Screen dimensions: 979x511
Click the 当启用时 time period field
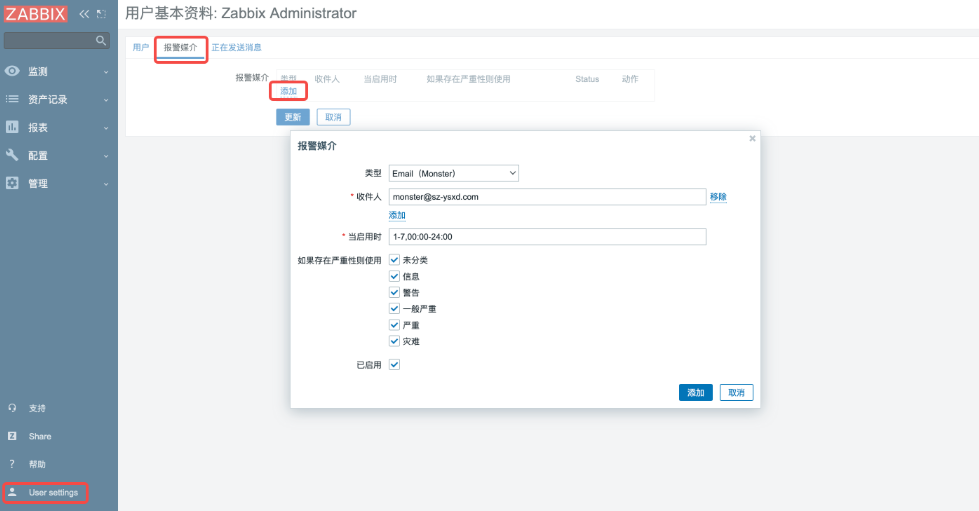click(x=548, y=237)
